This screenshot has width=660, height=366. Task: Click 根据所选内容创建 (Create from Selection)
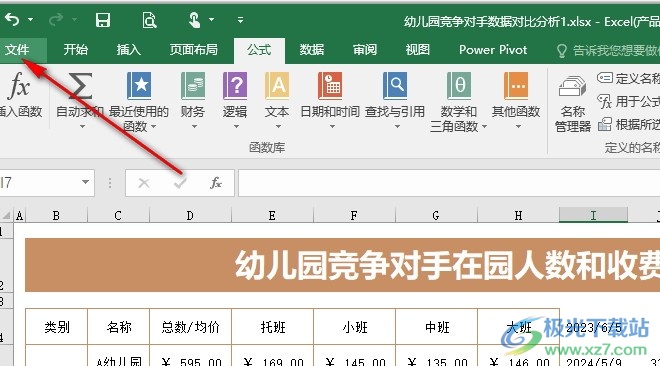(628, 124)
